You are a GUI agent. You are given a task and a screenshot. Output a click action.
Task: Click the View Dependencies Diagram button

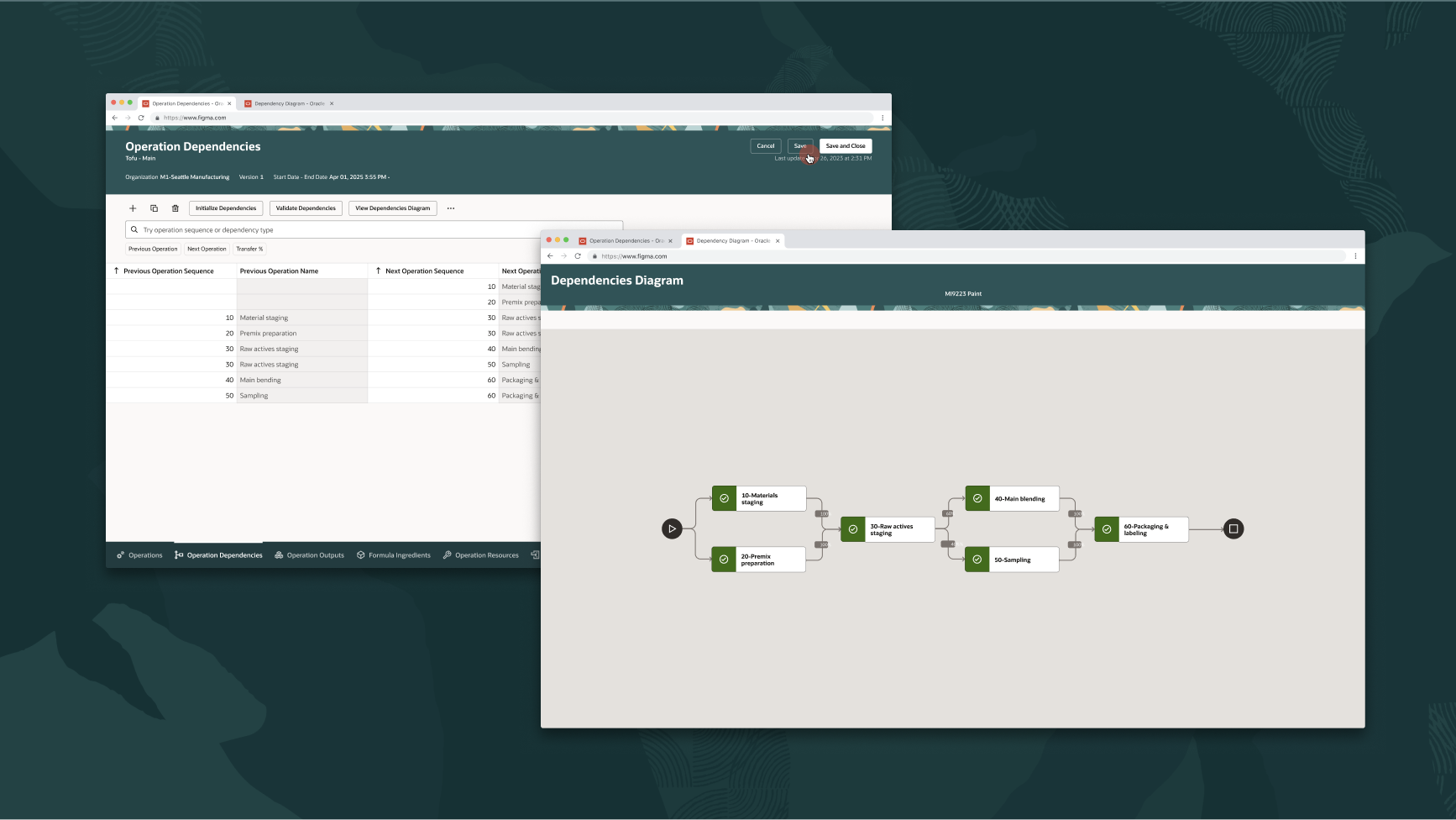coord(392,208)
